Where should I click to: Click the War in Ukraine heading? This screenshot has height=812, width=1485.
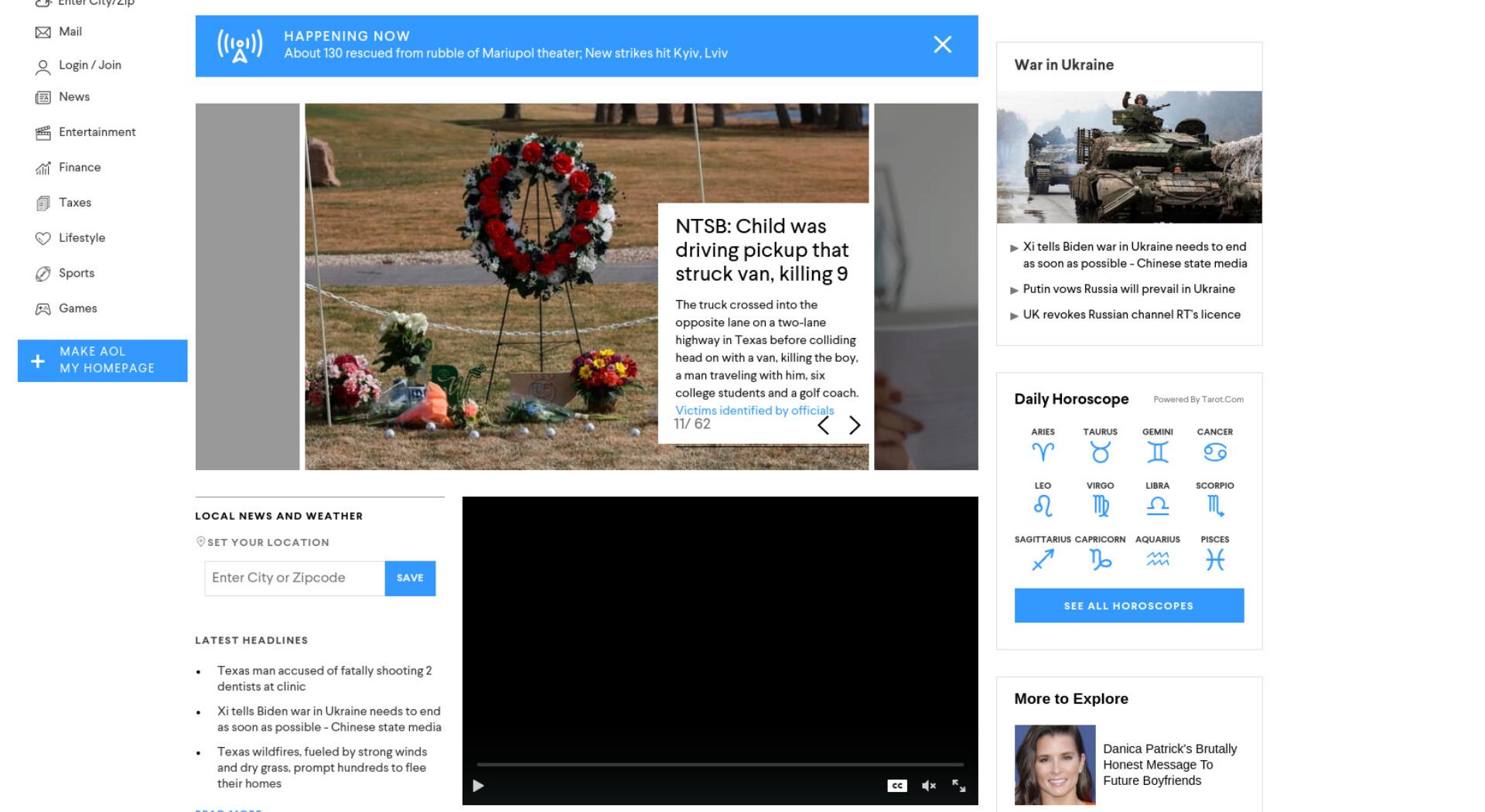[1064, 65]
